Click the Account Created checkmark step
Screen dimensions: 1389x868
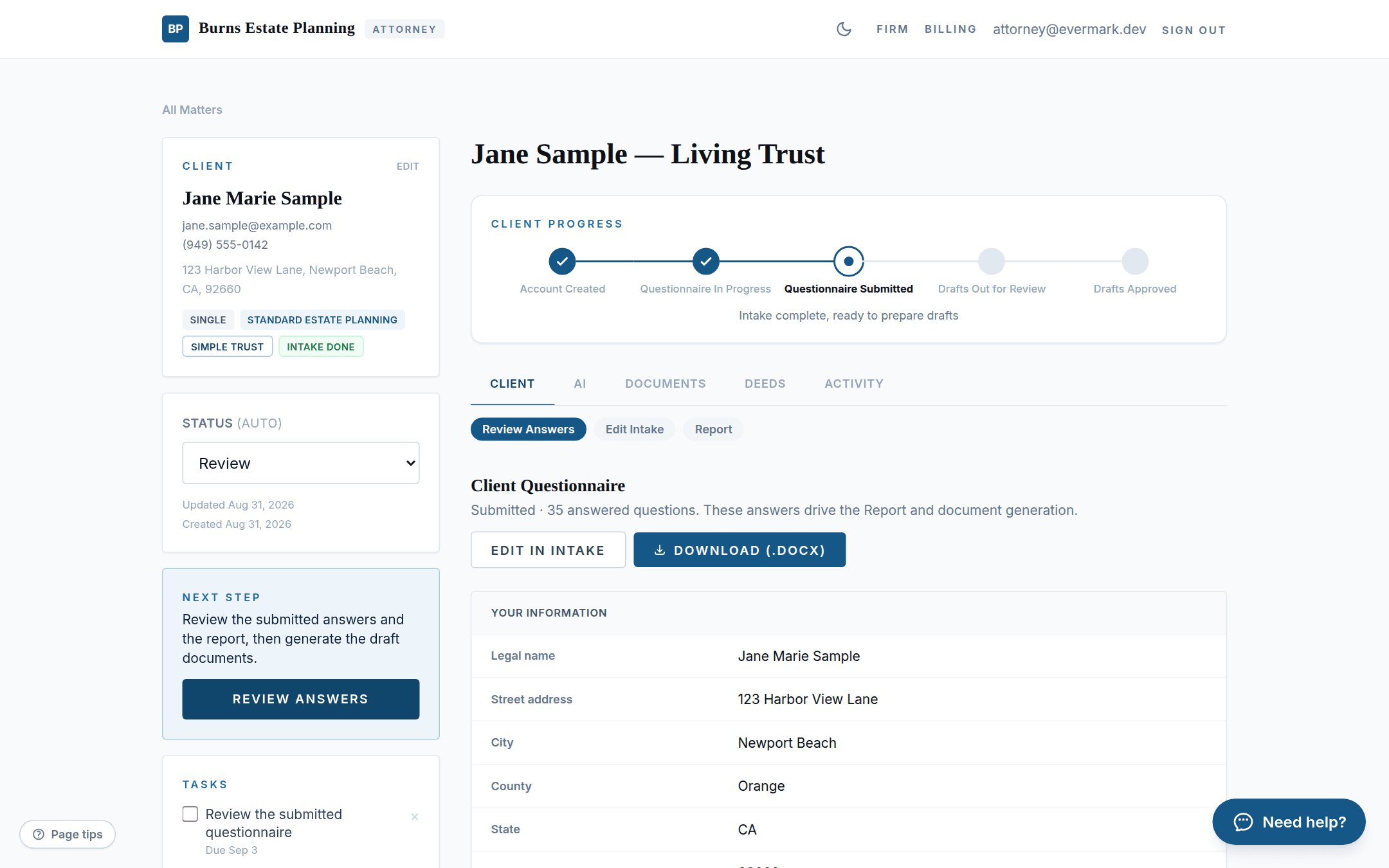click(x=562, y=261)
